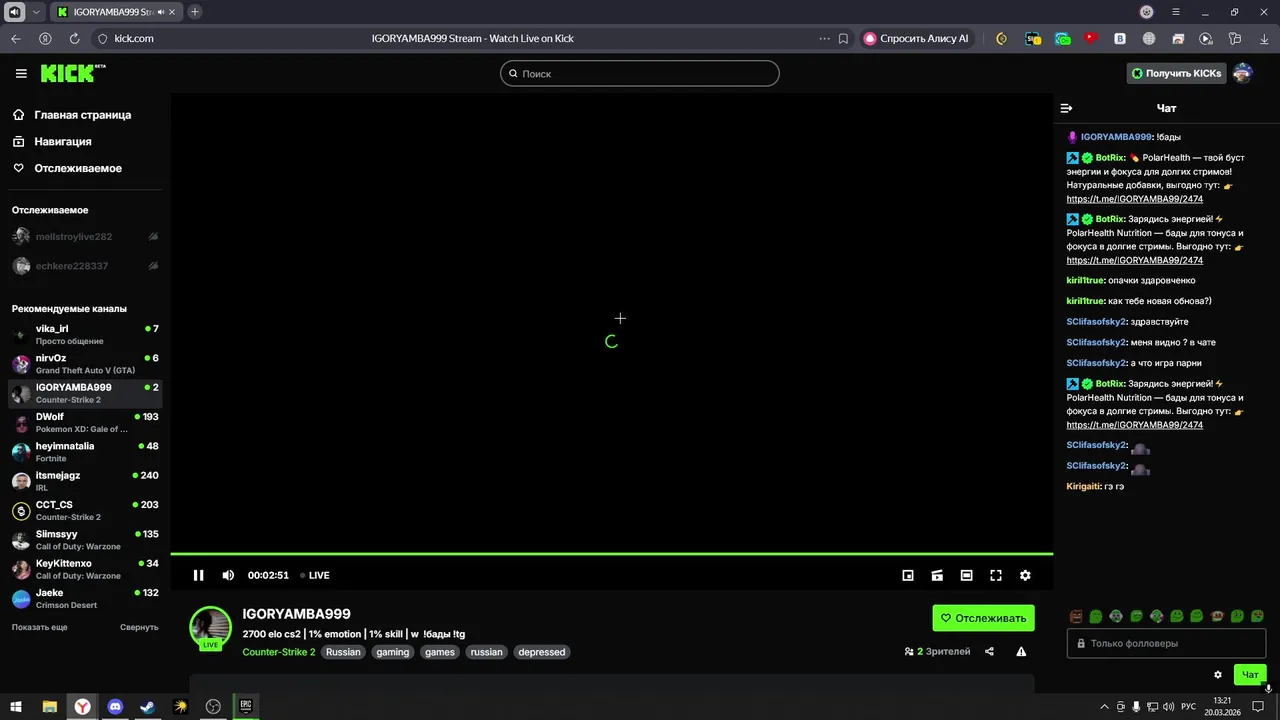The image size is (1280, 720).
Task: Open picture-in-picture mini player
Action: (908, 575)
